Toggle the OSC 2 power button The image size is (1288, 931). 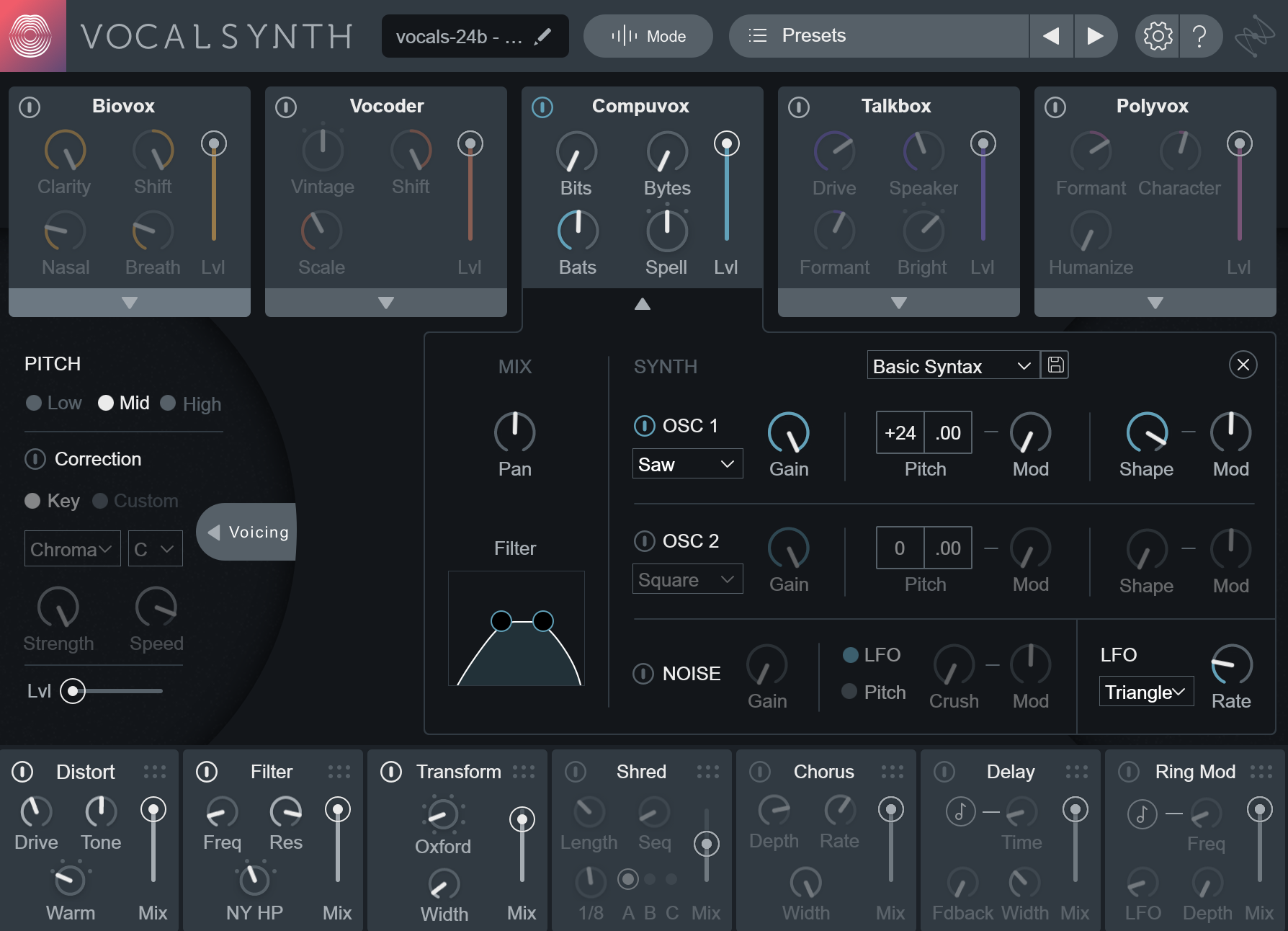pyautogui.click(x=644, y=540)
